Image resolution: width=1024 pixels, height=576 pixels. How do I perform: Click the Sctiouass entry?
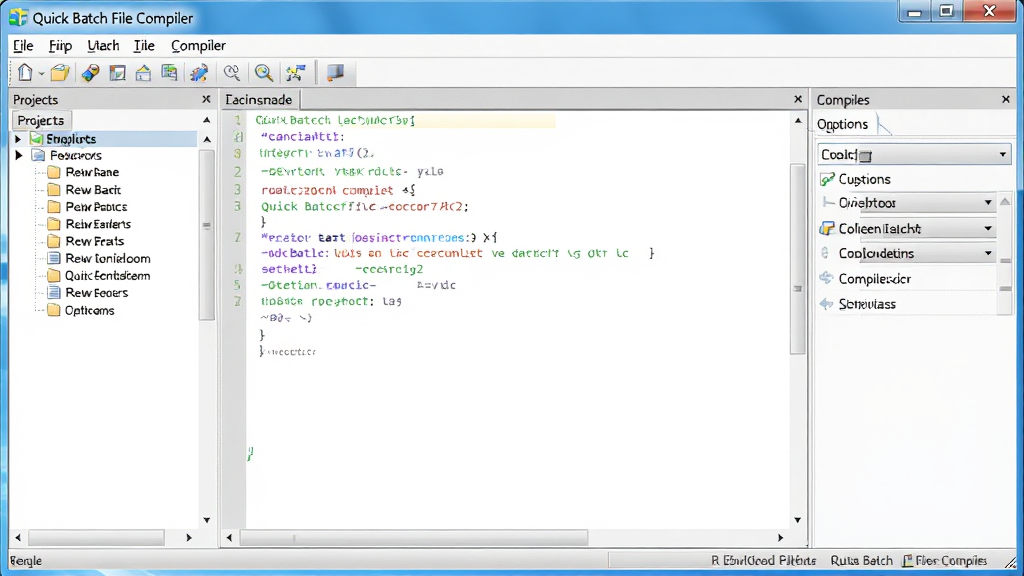(867, 304)
